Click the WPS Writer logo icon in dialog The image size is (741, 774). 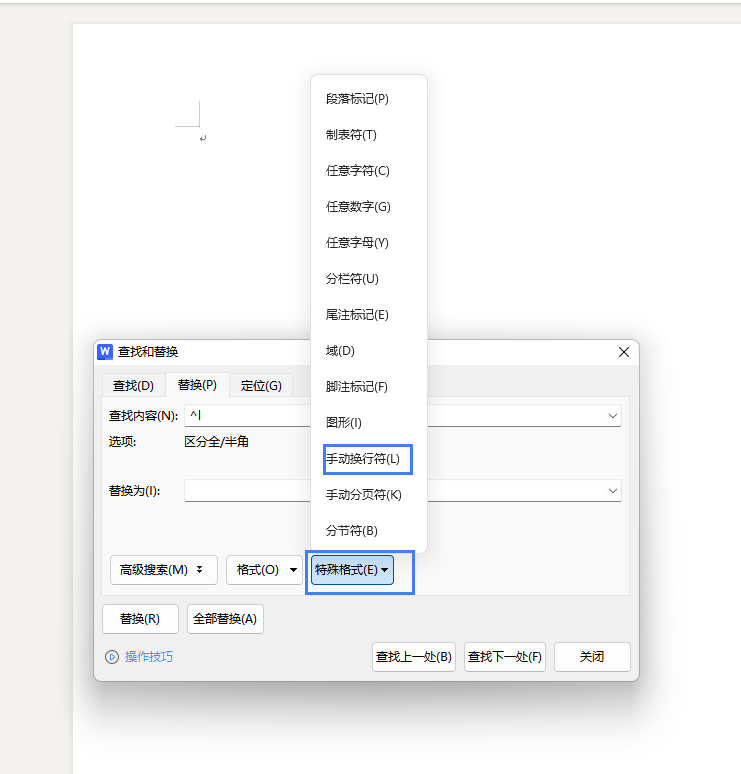[105, 352]
